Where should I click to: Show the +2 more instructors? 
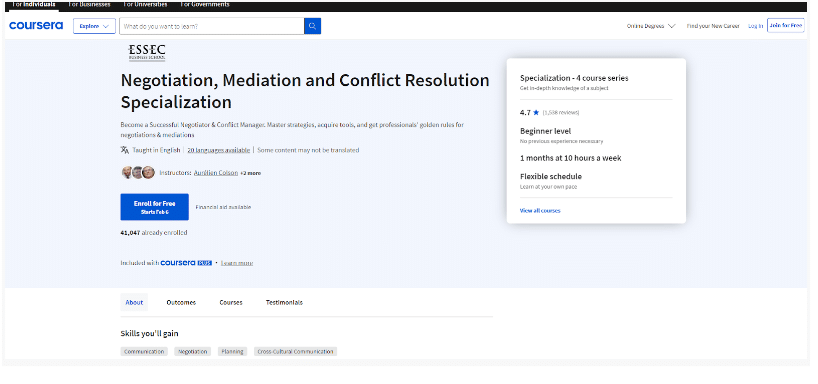click(x=250, y=173)
